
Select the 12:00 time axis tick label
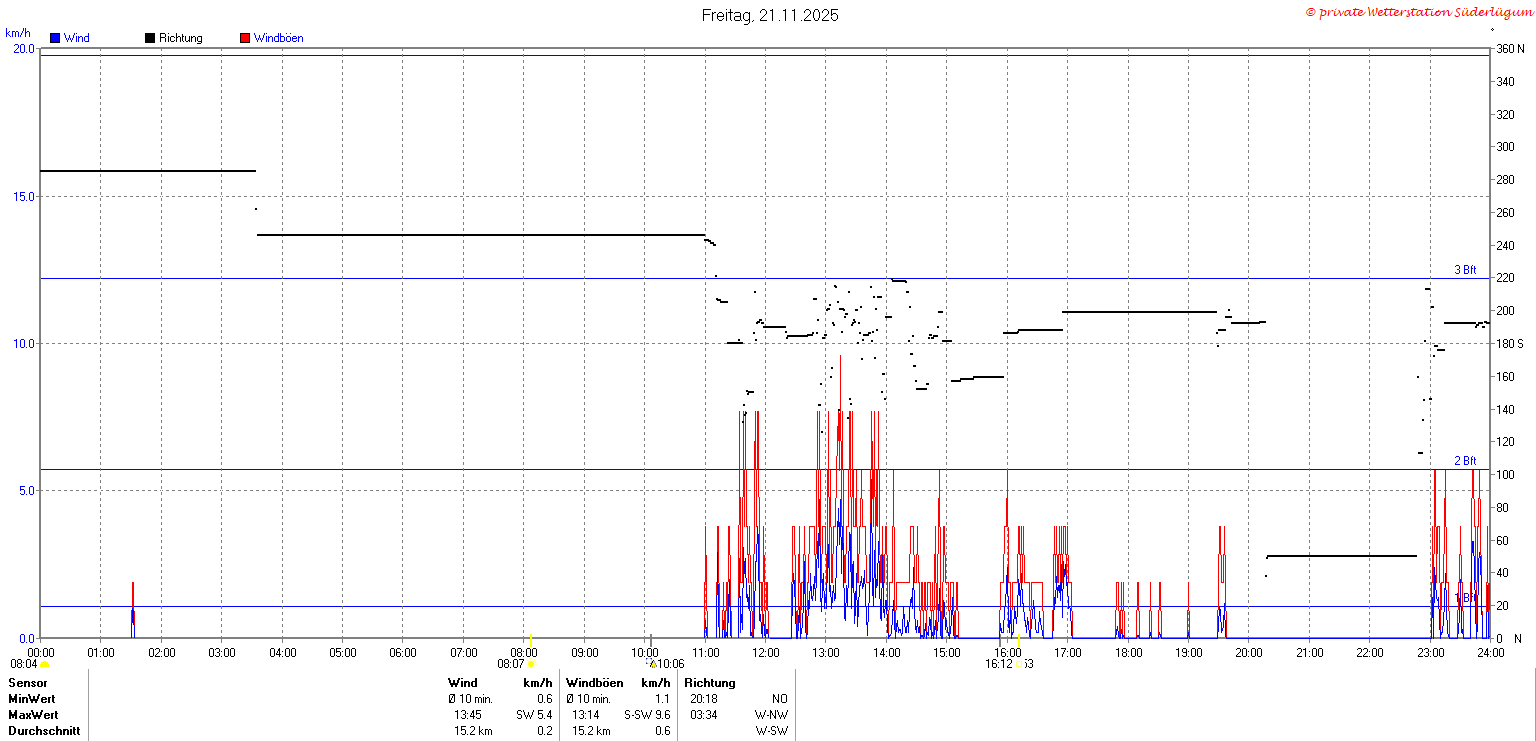click(x=766, y=653)
